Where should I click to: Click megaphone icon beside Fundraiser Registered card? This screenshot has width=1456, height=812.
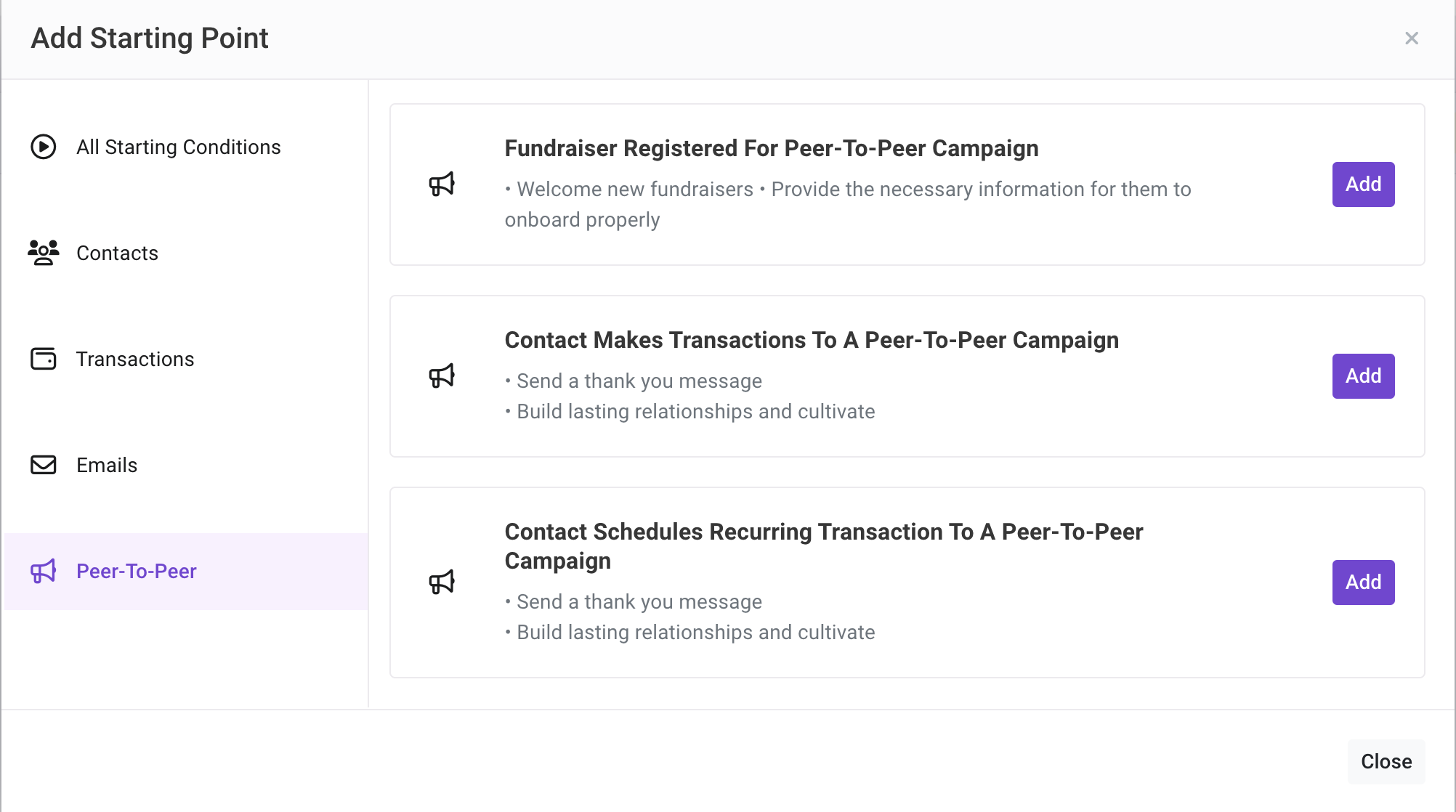[x=442, y=184]
